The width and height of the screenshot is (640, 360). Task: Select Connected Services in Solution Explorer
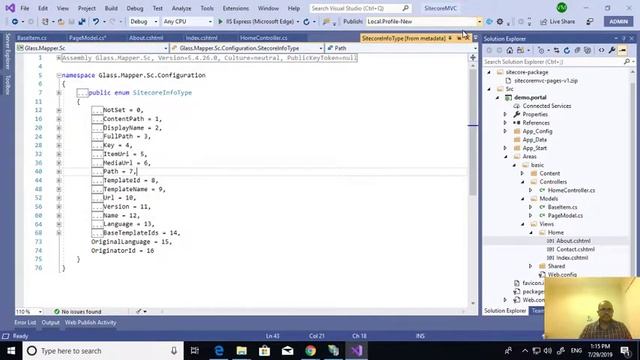click(547, 106)
